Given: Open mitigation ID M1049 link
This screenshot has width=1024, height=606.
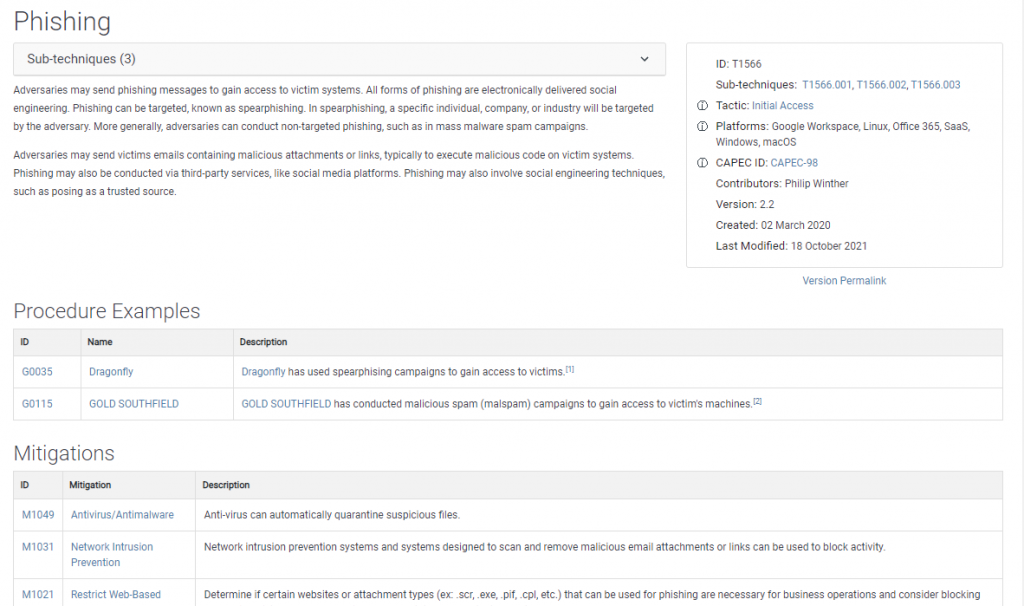Looking at the screenshot, I should 38,515.
